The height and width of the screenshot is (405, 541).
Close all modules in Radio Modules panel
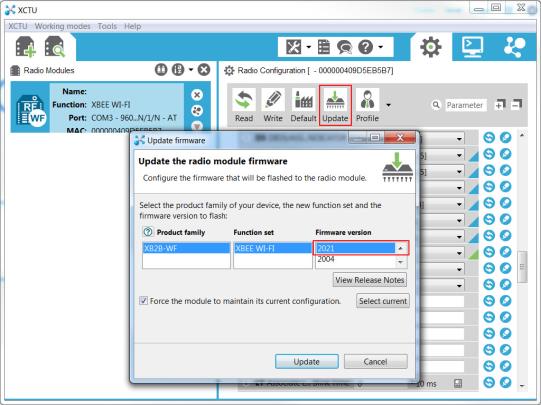coord(204,70)
